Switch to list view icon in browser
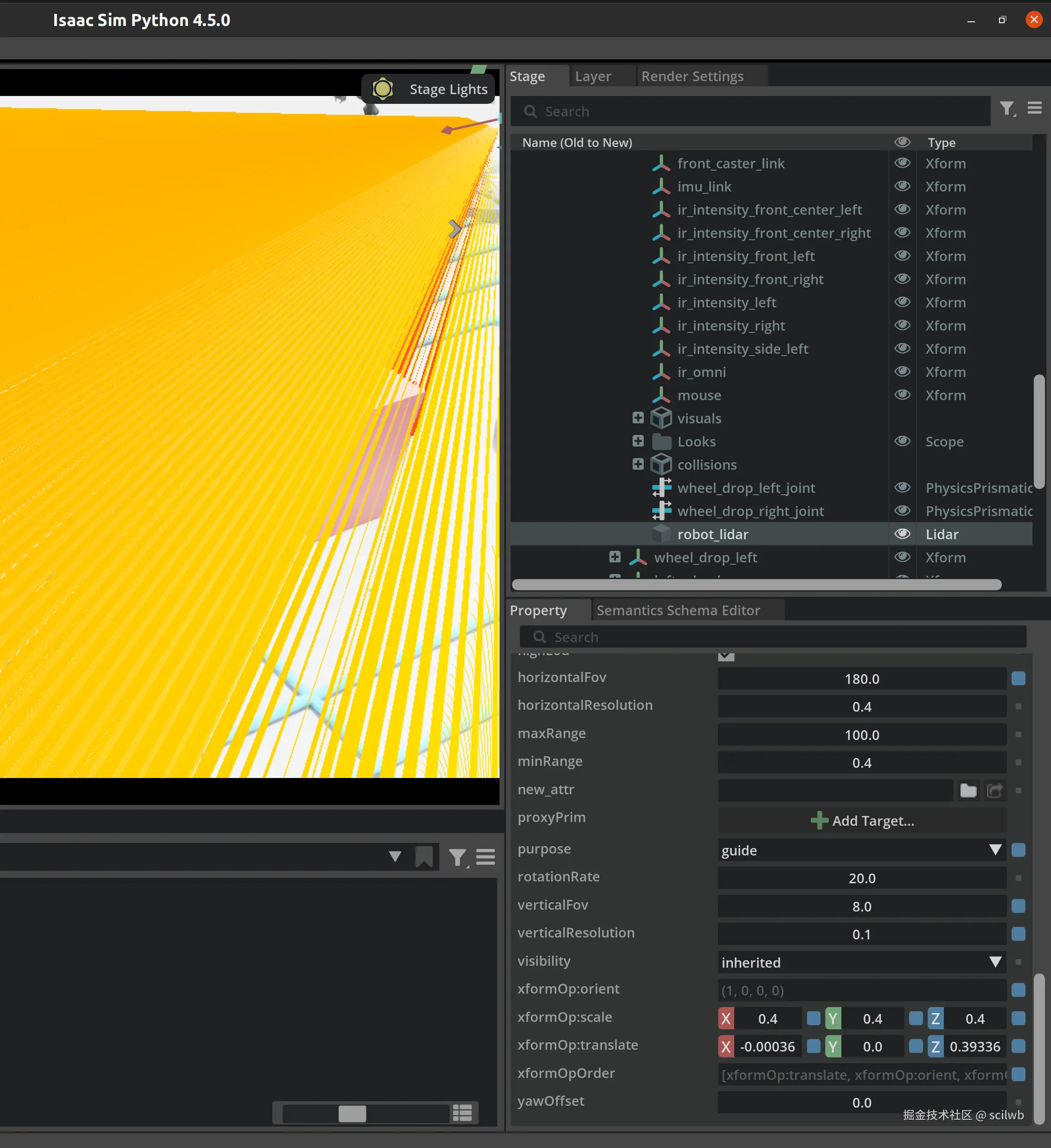 coord(462,1113)
